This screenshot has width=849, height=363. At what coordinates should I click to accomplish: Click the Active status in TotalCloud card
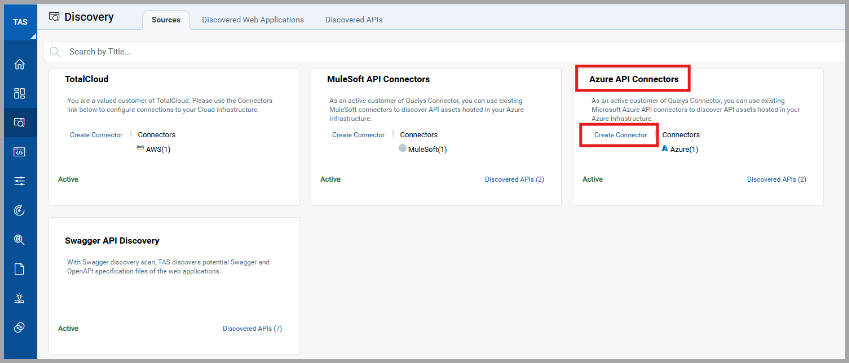click(68, 179)
